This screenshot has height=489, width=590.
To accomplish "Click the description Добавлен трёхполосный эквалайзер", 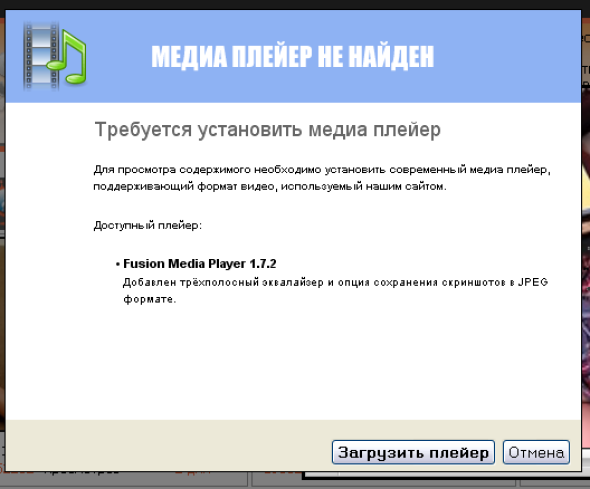I will [x=335, y=290].
